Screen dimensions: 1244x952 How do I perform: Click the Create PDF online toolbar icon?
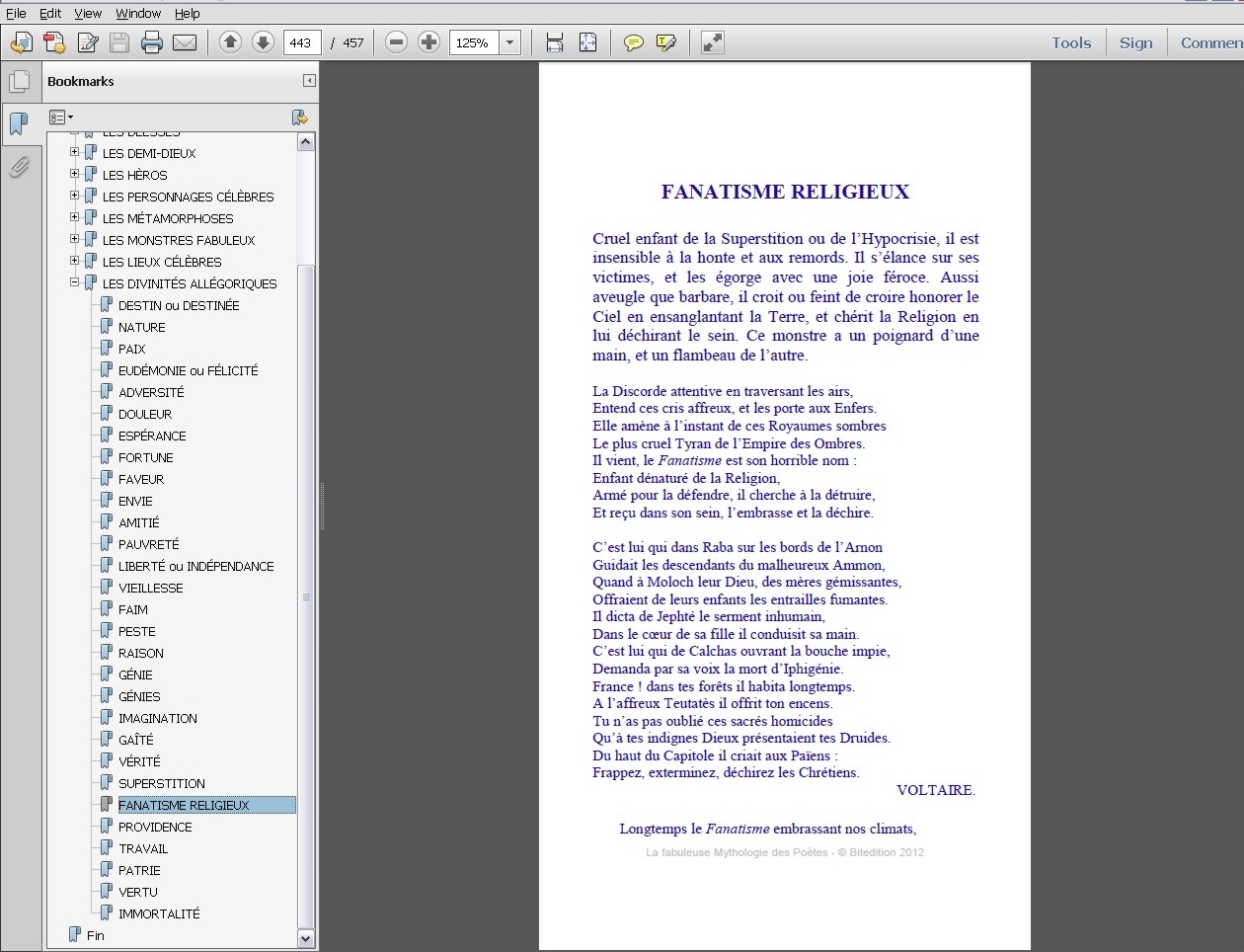tap(22, 42)
